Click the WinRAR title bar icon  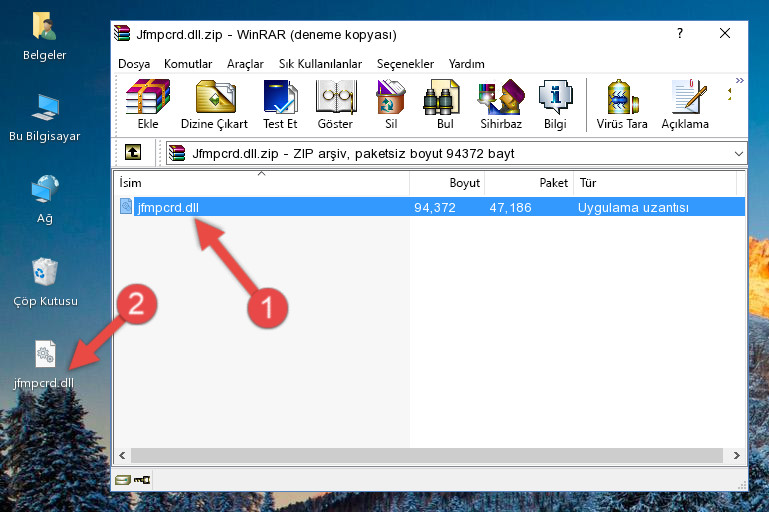(x=122, y=33)
